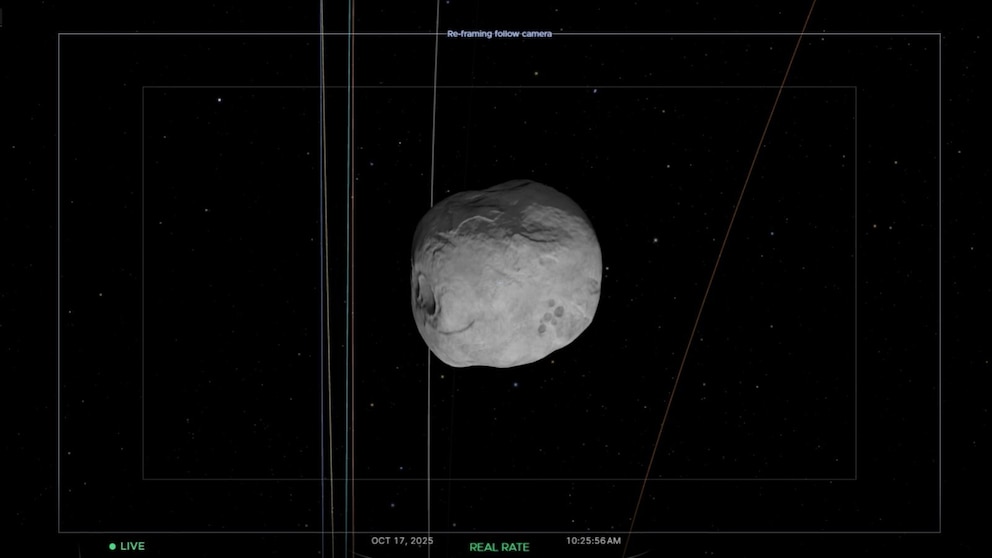Click the 'Re-framing follow camera' status text
Viewport: 992px width, 558px height.
[x=499, y=34]
